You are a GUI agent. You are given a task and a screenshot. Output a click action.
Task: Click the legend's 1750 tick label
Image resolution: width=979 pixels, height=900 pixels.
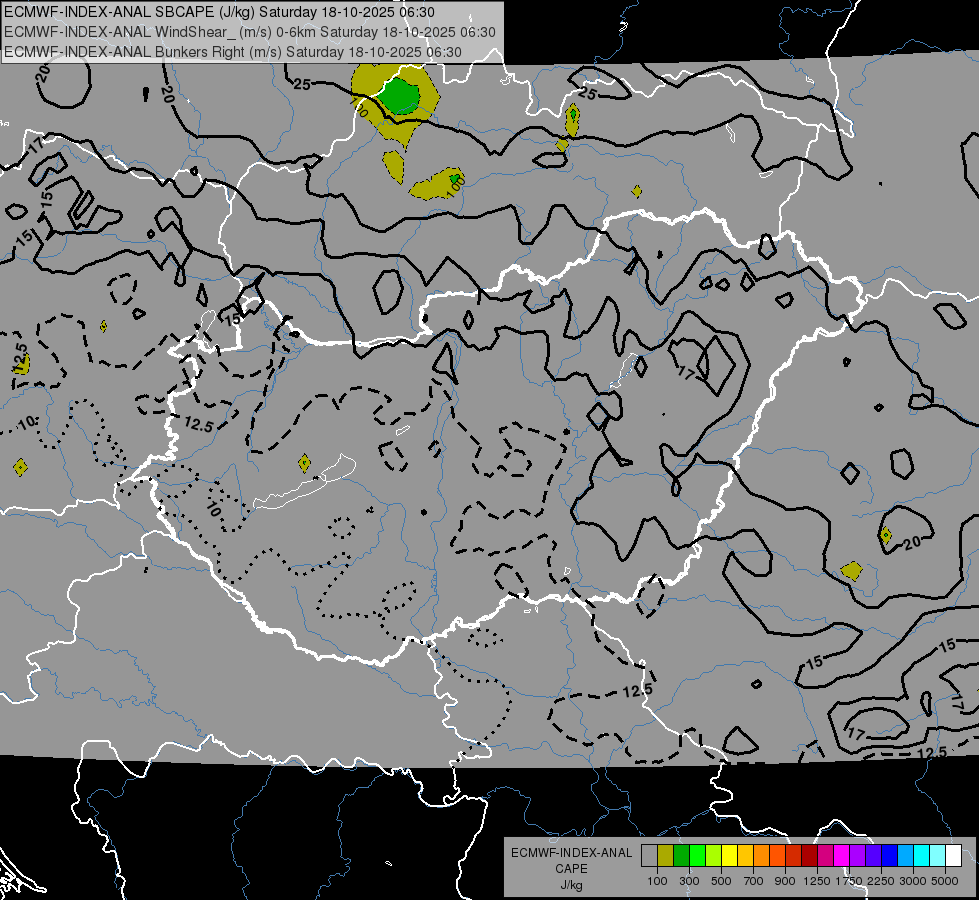pos(849,881)
